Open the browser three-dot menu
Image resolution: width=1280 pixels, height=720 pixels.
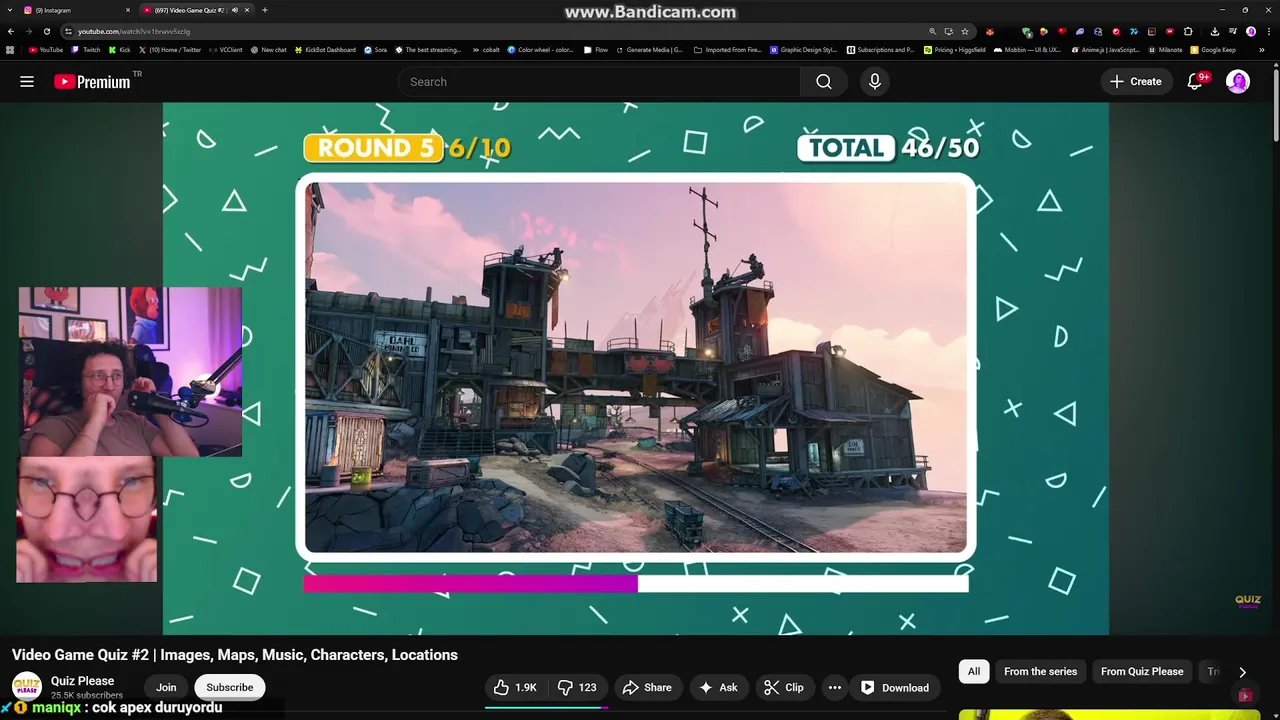pyautogui.click(x=1269, y=31)
